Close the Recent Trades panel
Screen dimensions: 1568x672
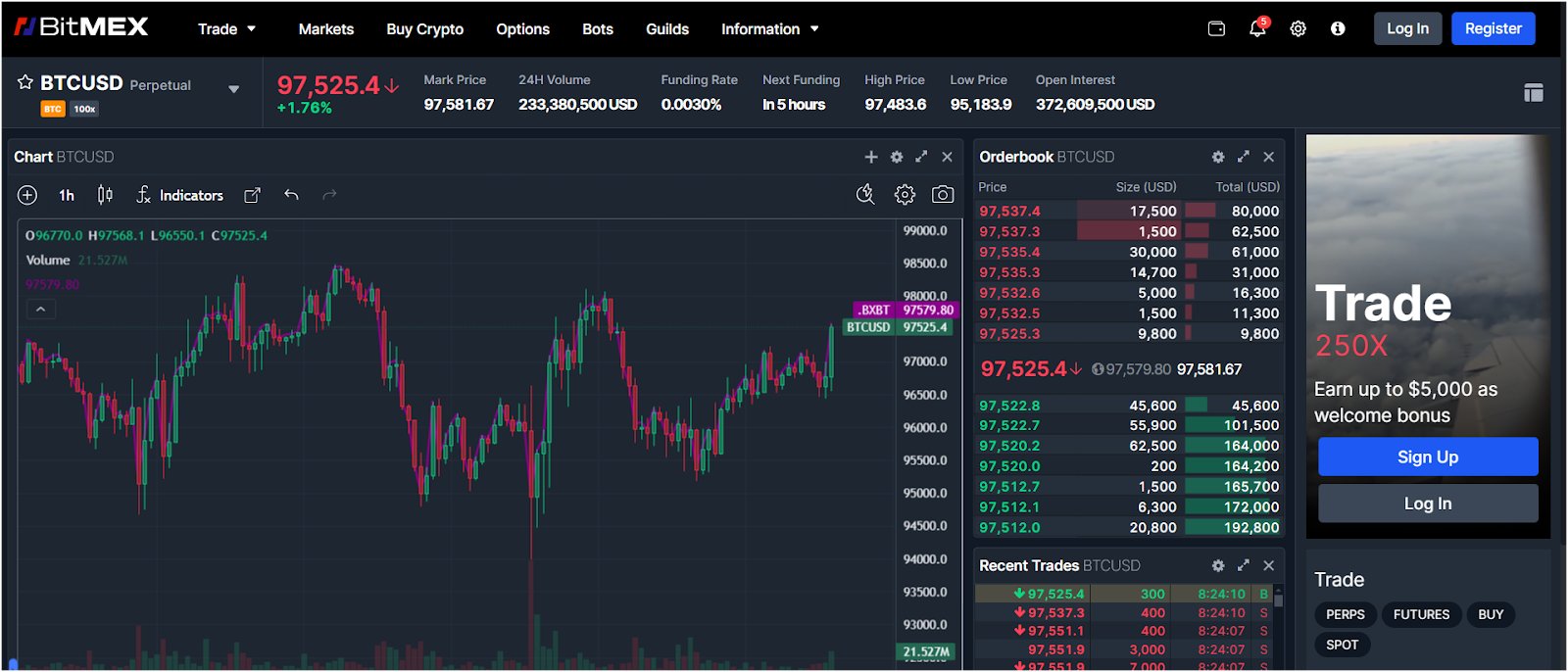[x=1269, y=565]
